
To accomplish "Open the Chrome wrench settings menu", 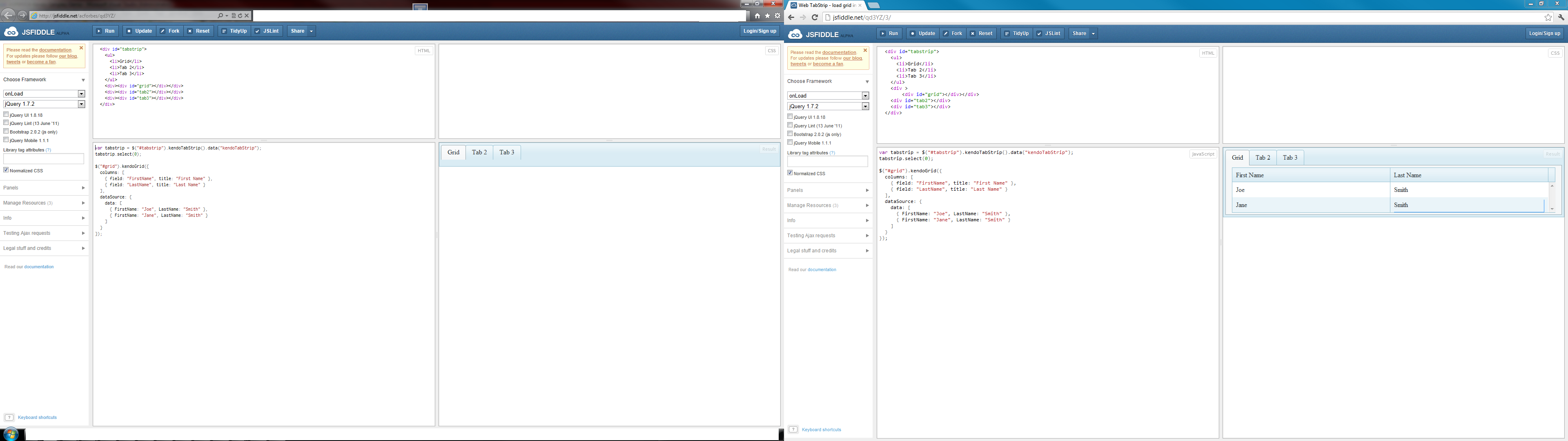I will click(x=1561, y=18).
